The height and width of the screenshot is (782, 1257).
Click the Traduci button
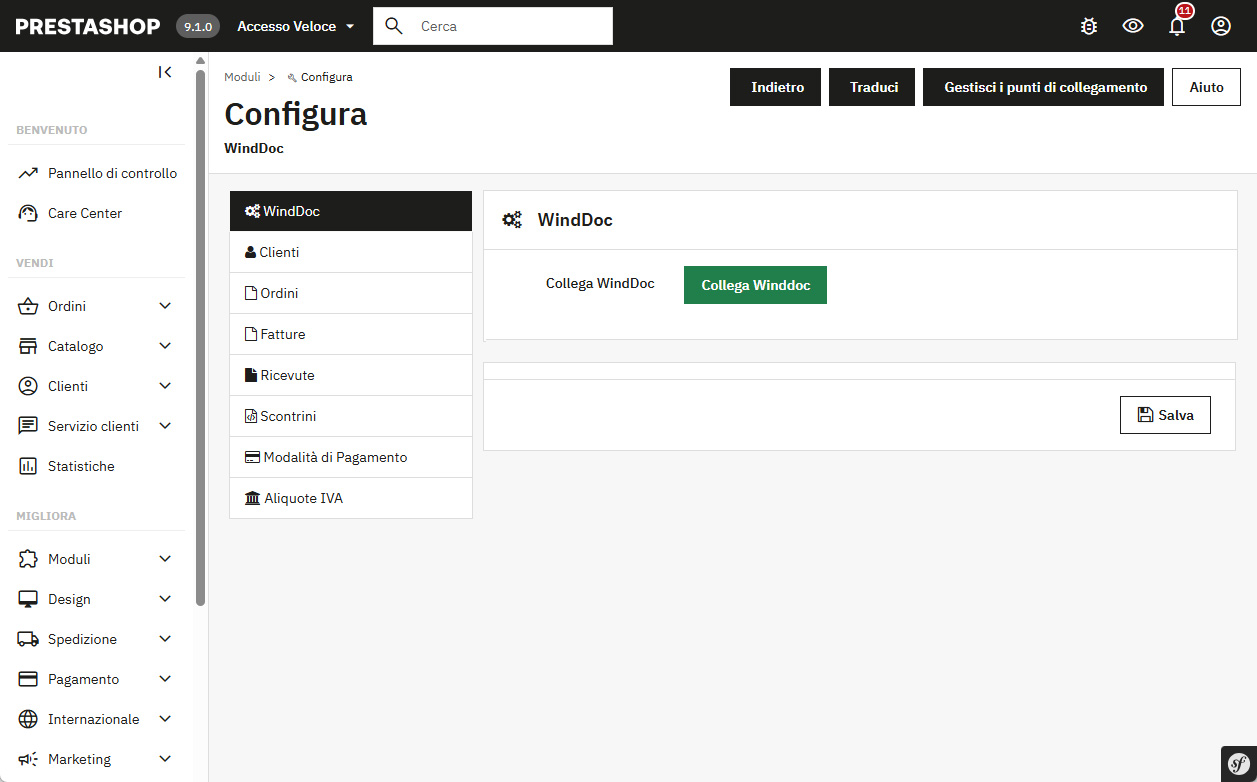pyautogui.click(x=874, y=87)
